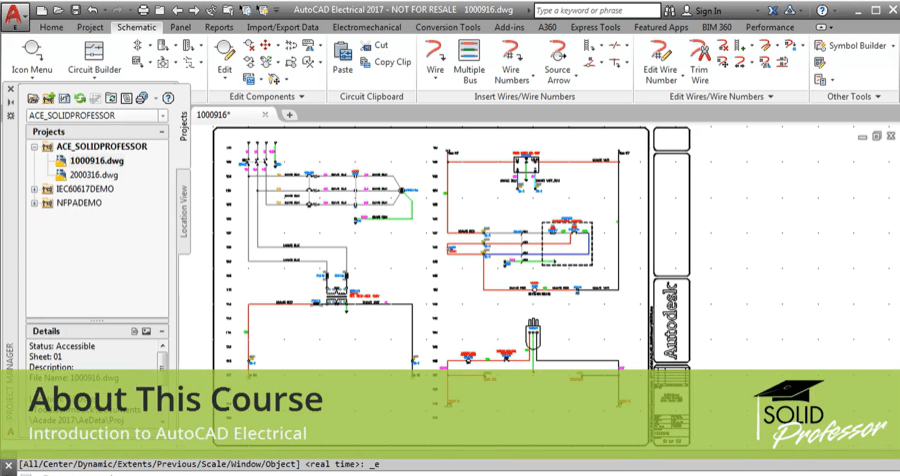Click the Edit Wire Number tool
This screenshot has height=476, width=900.
(x=661, y=61)
